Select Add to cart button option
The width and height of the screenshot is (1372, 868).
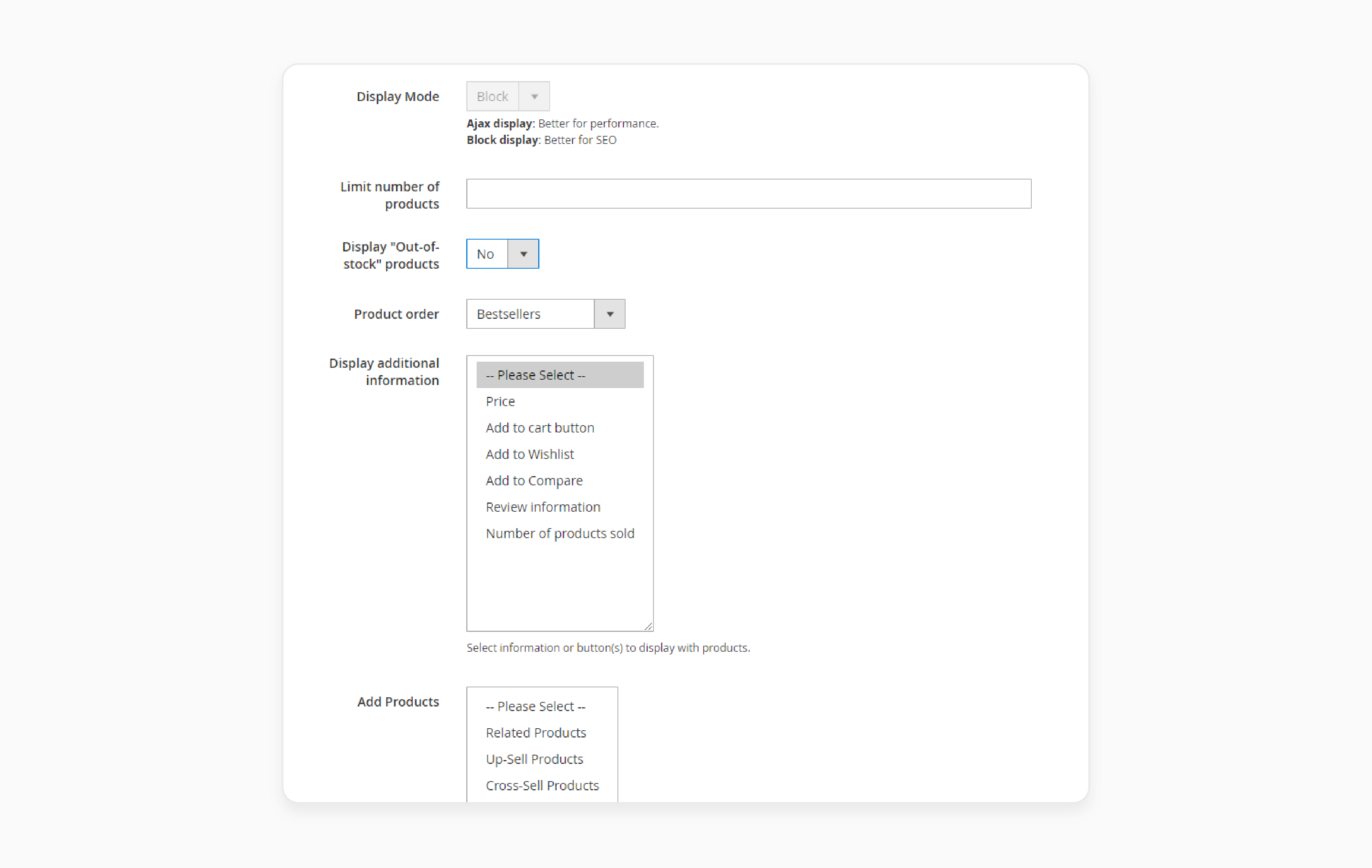click(560, 428)
